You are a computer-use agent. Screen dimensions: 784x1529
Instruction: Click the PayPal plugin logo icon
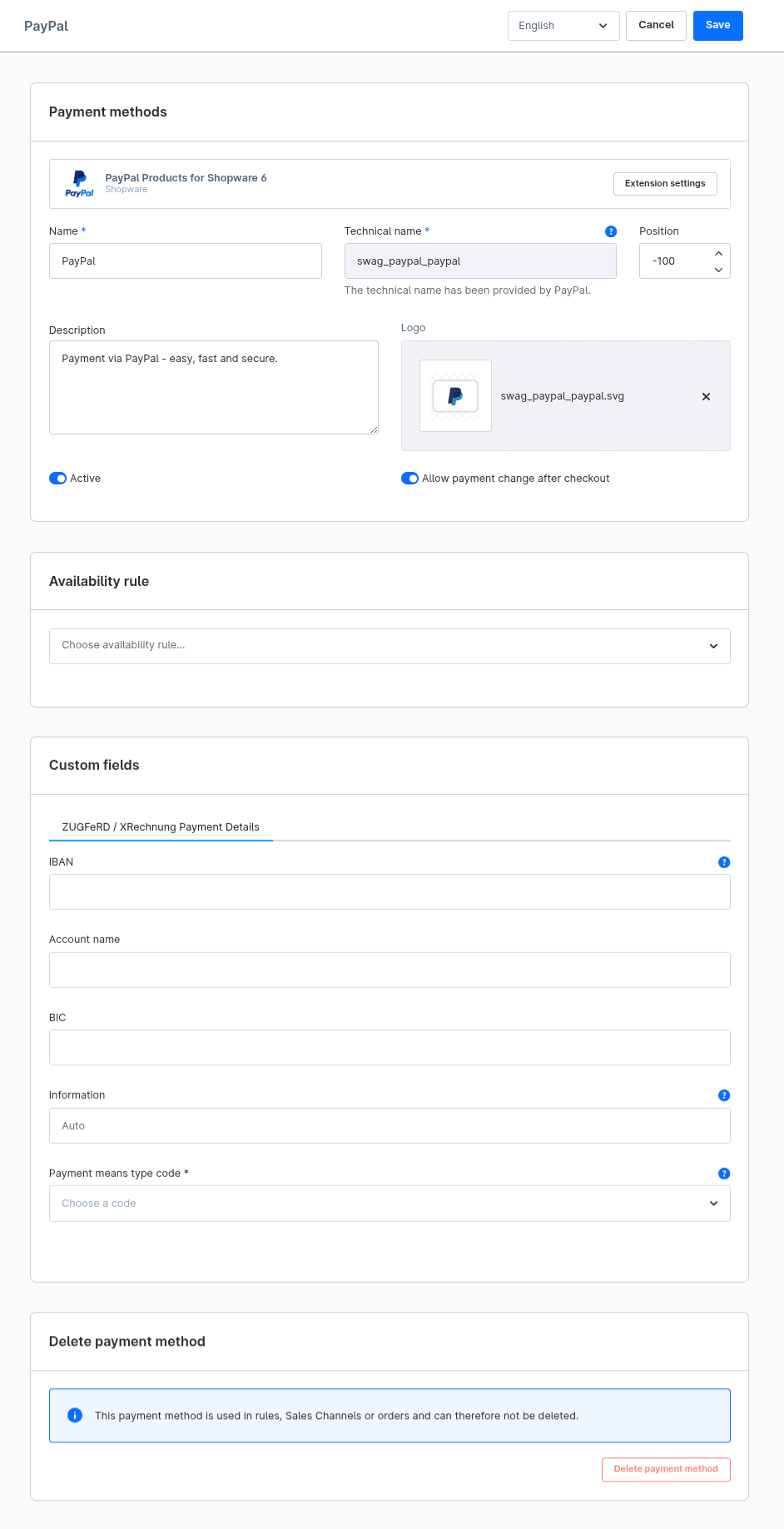tap(80, 184)
